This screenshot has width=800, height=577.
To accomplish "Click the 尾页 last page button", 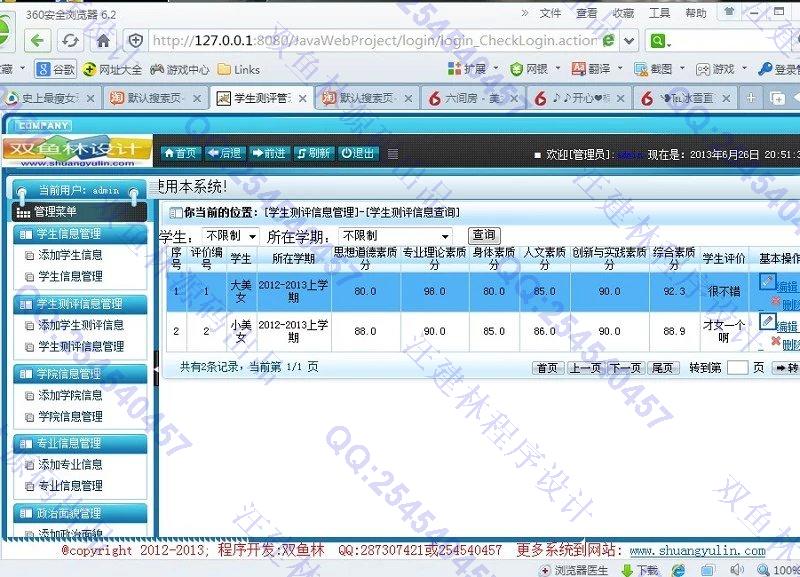I will (663, 368).
